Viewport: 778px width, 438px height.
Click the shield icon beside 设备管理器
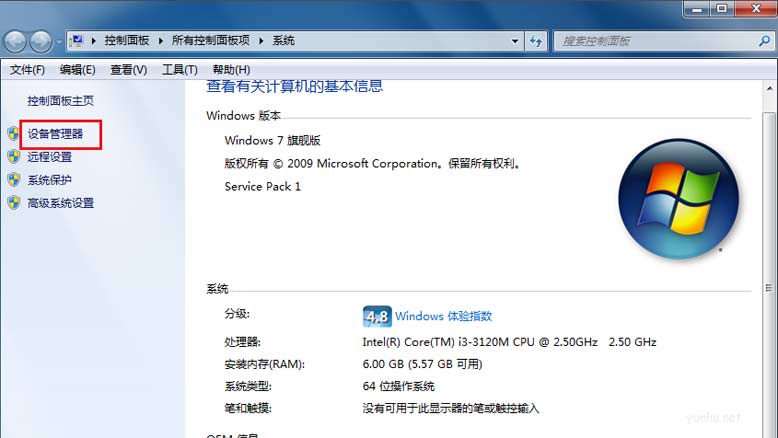pos(13,133)
